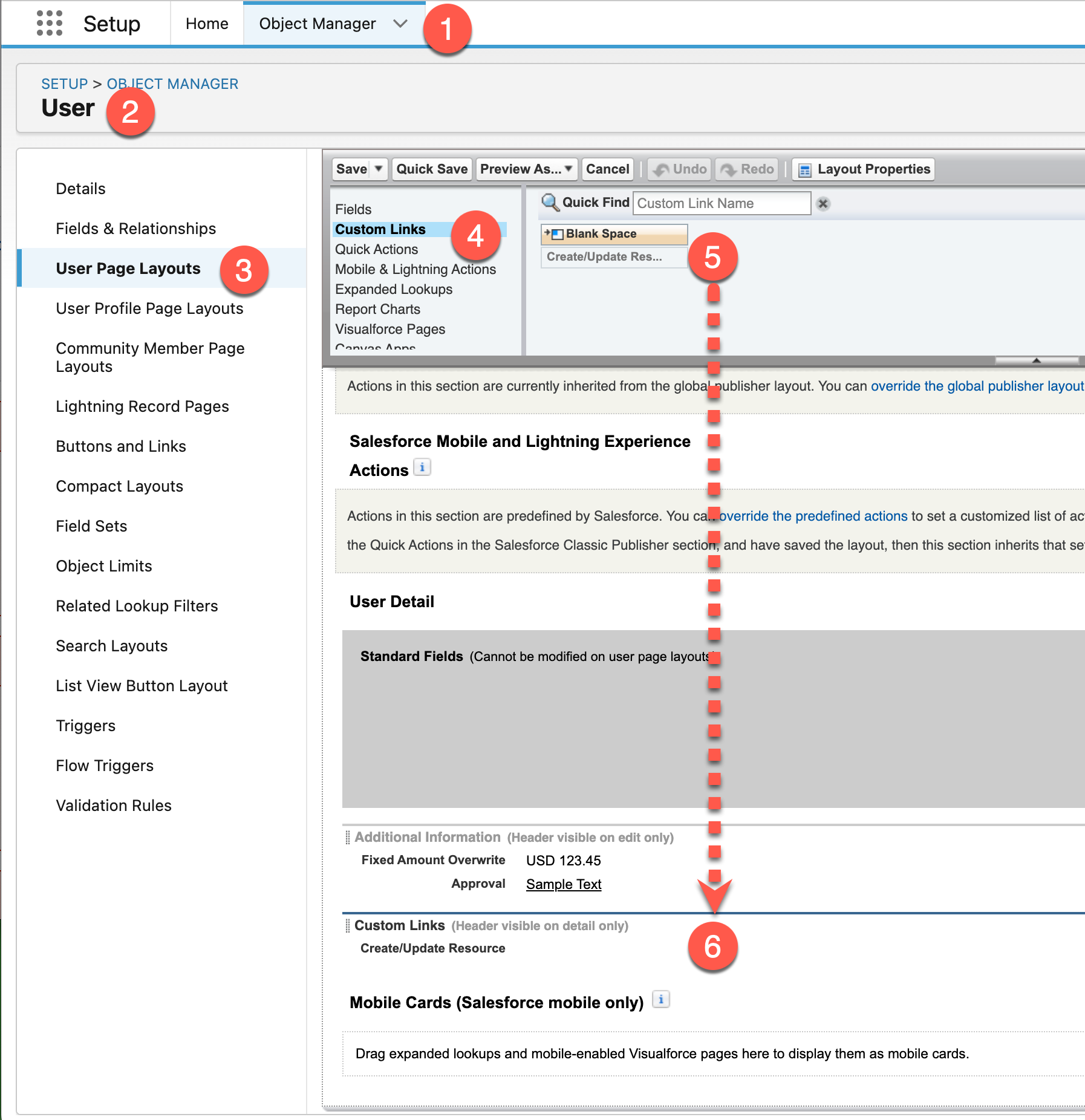Open the App Launcher dots icon
The height and width of the screenshot is (1120, 1085).
(49, 24)
